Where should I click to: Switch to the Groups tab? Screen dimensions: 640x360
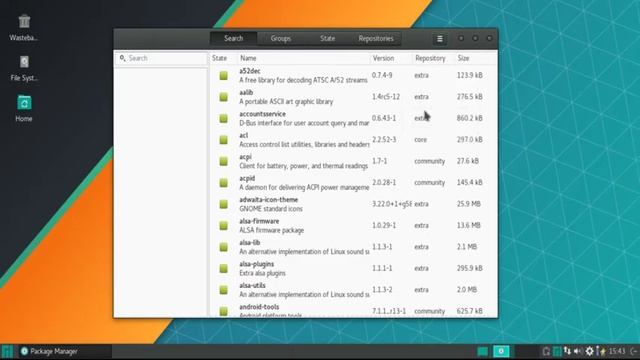(x=281, y=38)
